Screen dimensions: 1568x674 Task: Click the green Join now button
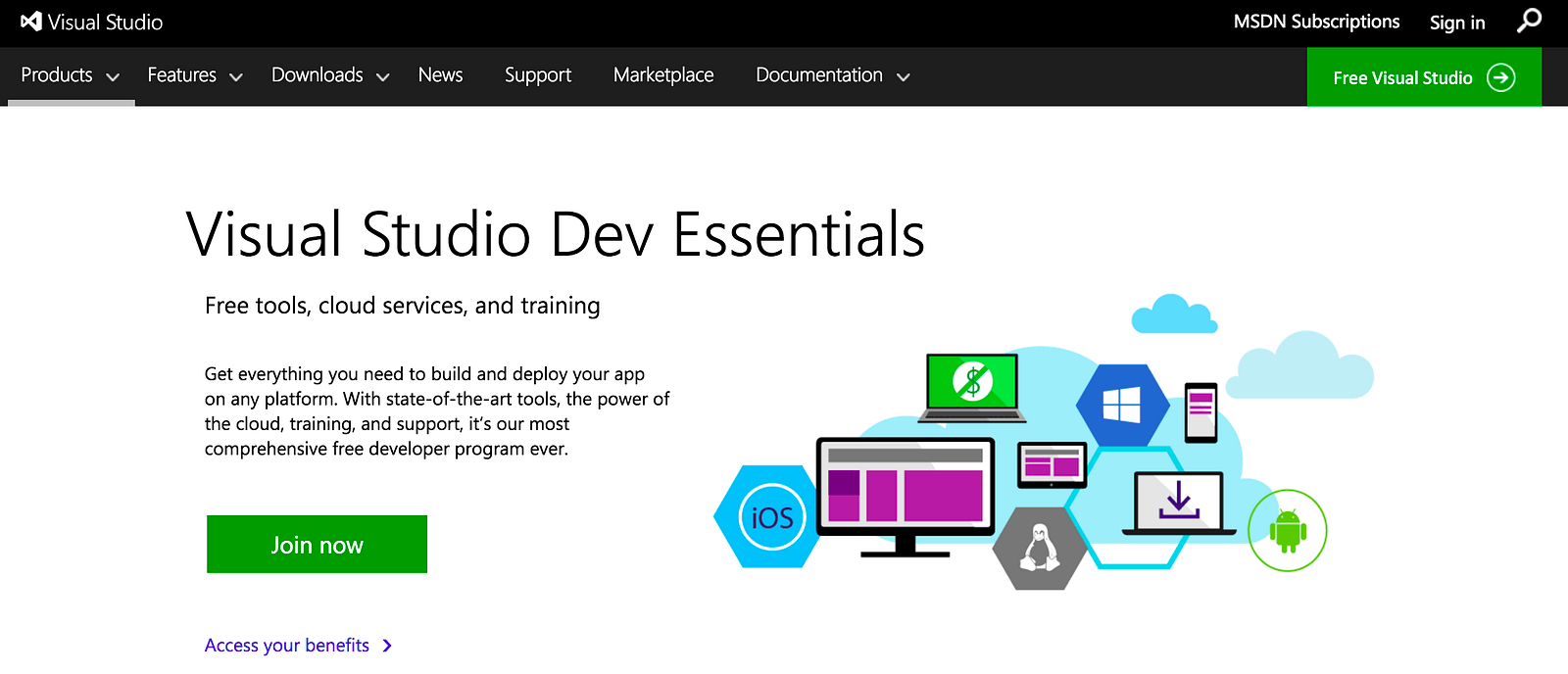317,545
